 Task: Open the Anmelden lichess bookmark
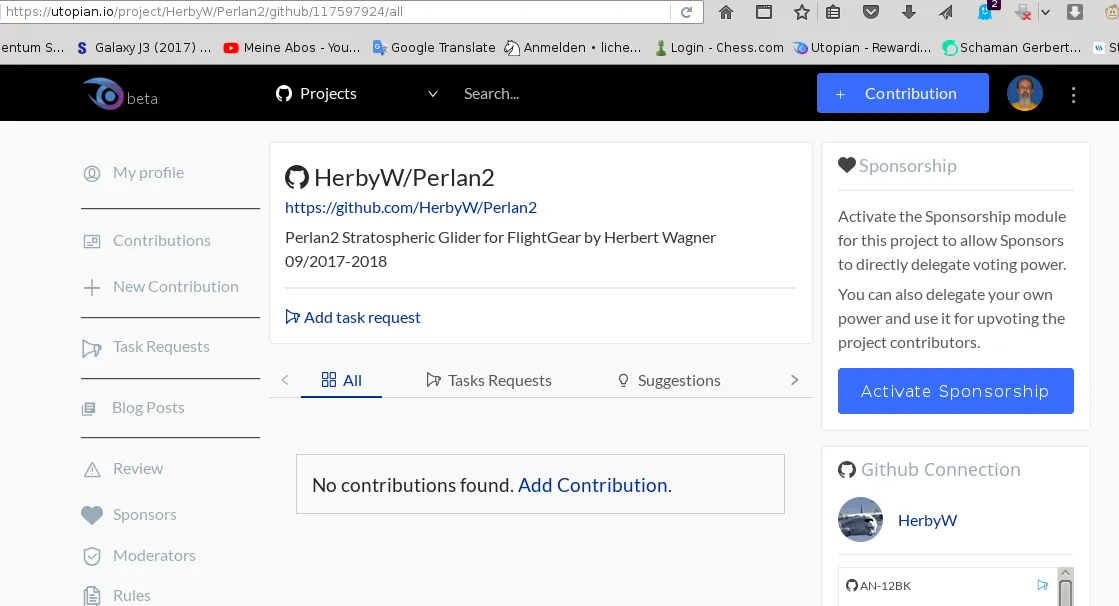[x=572, y=48]
